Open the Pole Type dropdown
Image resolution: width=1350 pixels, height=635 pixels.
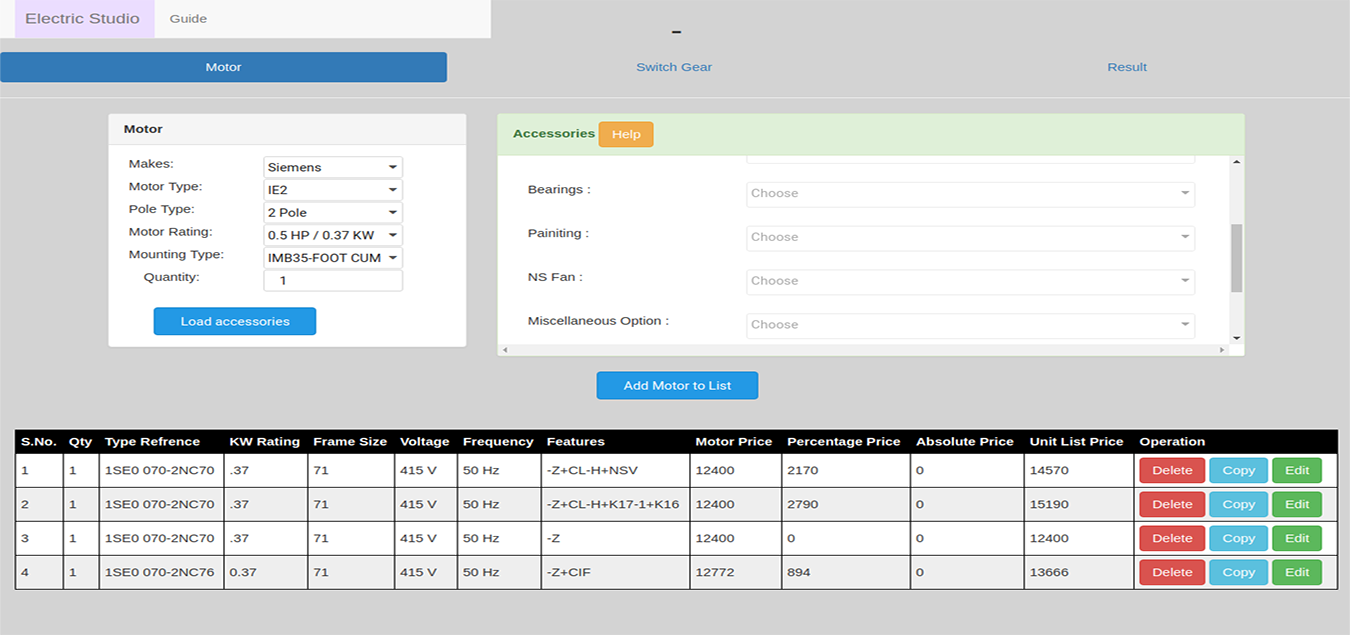333,212
